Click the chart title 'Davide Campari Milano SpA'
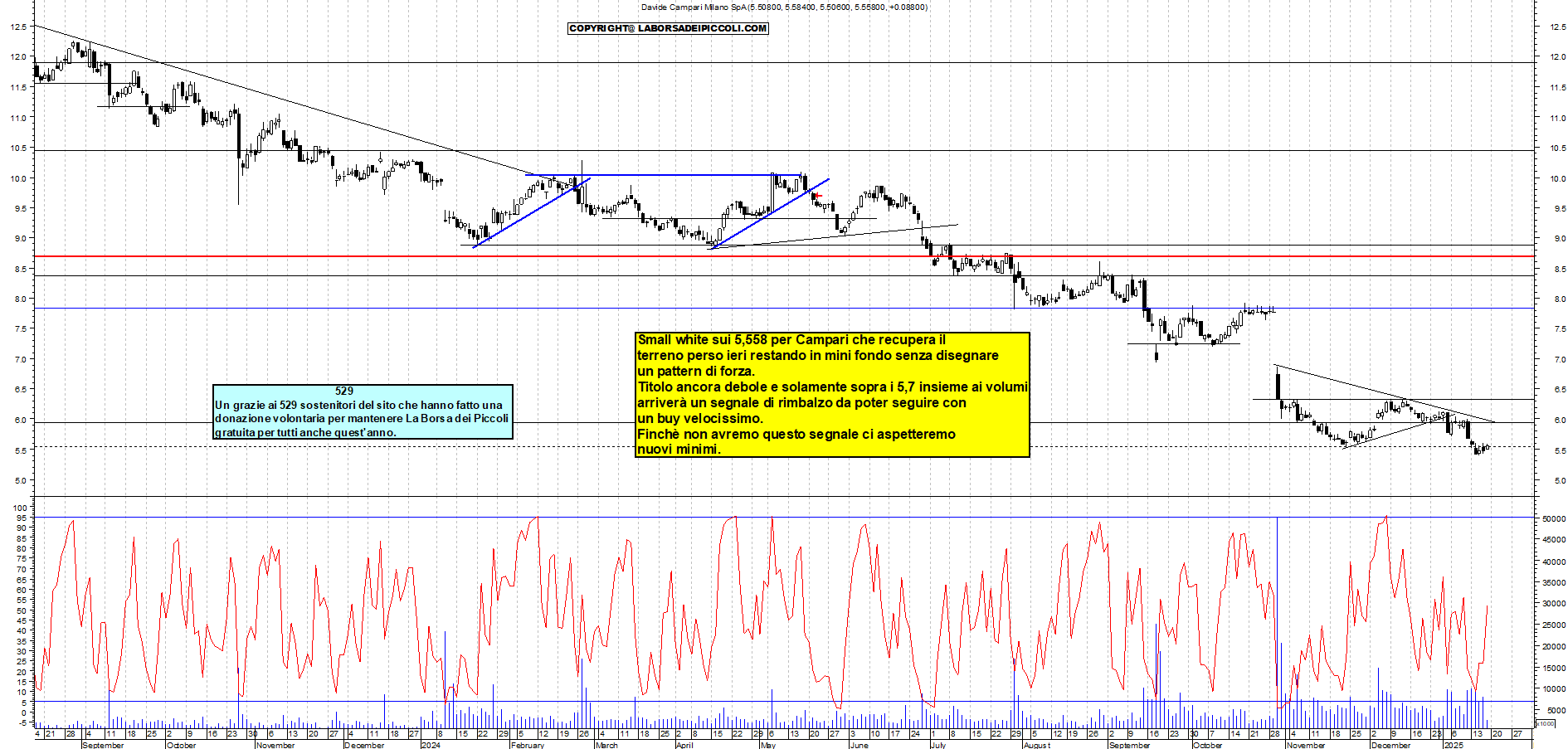This screenshot has width=1568, height=749. click(x=694, y=7)
